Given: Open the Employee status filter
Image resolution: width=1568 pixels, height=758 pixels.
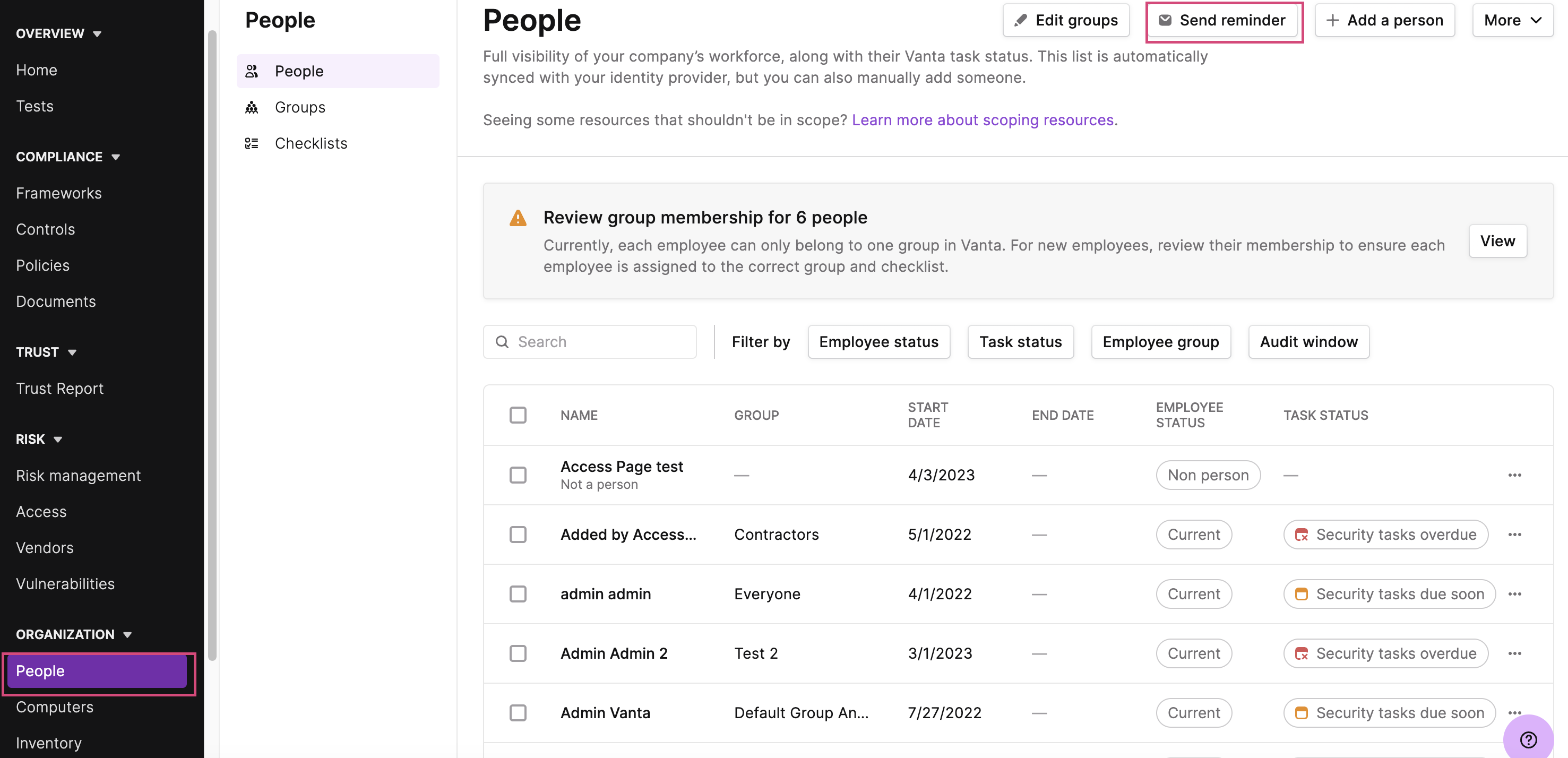Looking at the screenshot, I should click(879, 342).
